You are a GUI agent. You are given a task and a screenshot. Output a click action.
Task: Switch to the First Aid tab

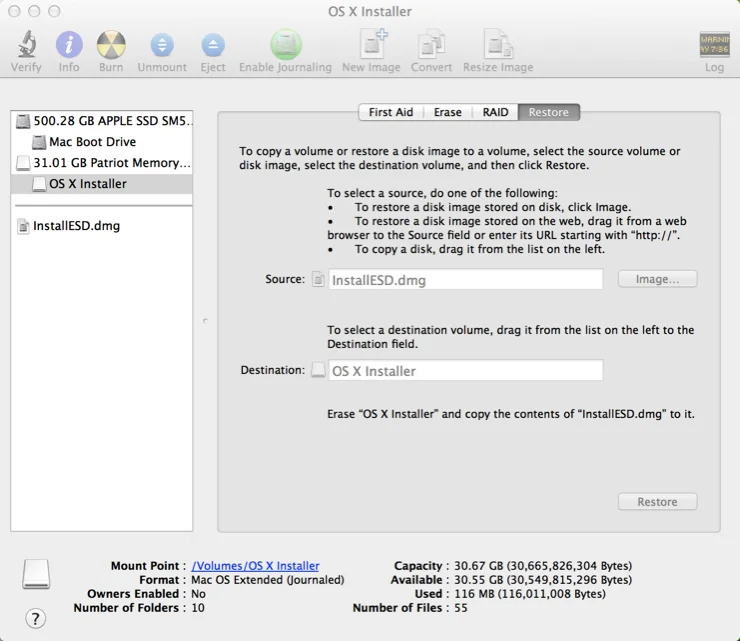390,112
